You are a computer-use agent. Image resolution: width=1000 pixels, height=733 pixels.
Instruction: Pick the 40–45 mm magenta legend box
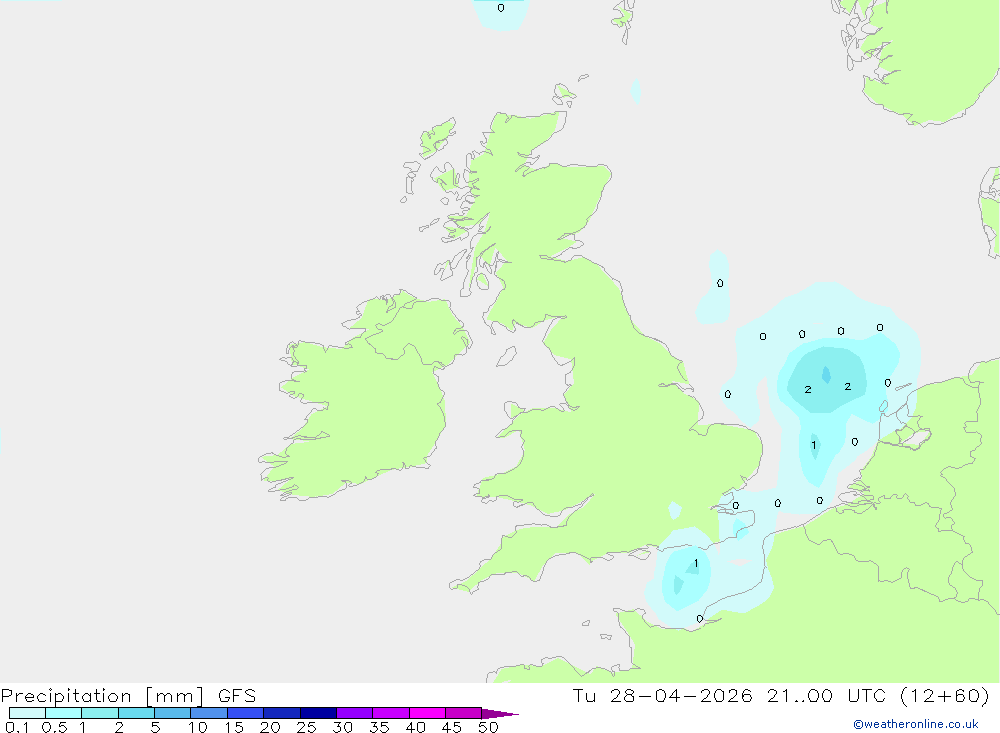[x=427, y=713]
